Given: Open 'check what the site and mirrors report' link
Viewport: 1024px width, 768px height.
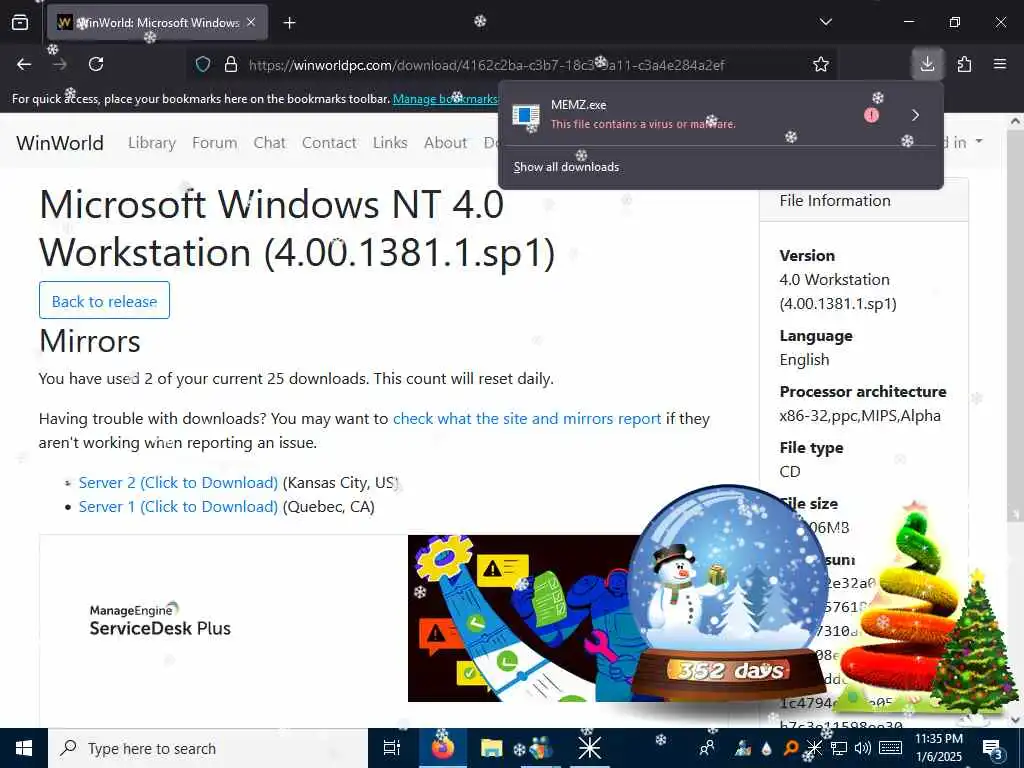Looking at the screenshot, I should (527, 419).
